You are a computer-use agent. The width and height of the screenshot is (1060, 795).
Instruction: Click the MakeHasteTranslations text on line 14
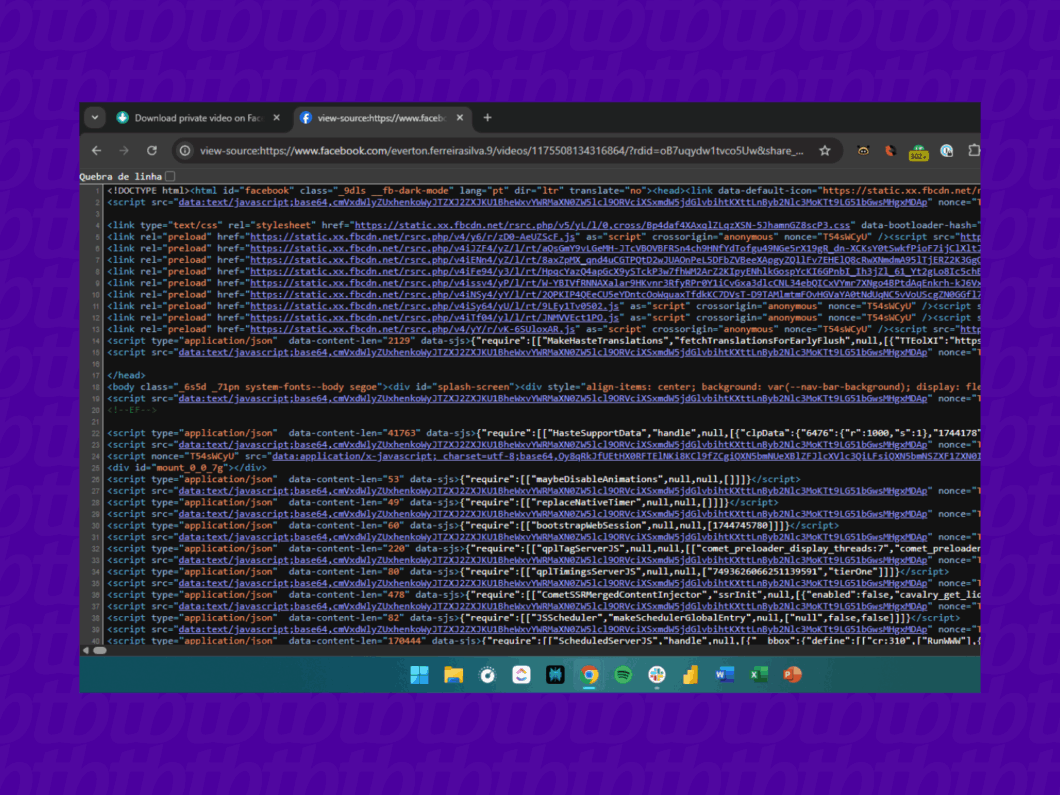point(603,341)
